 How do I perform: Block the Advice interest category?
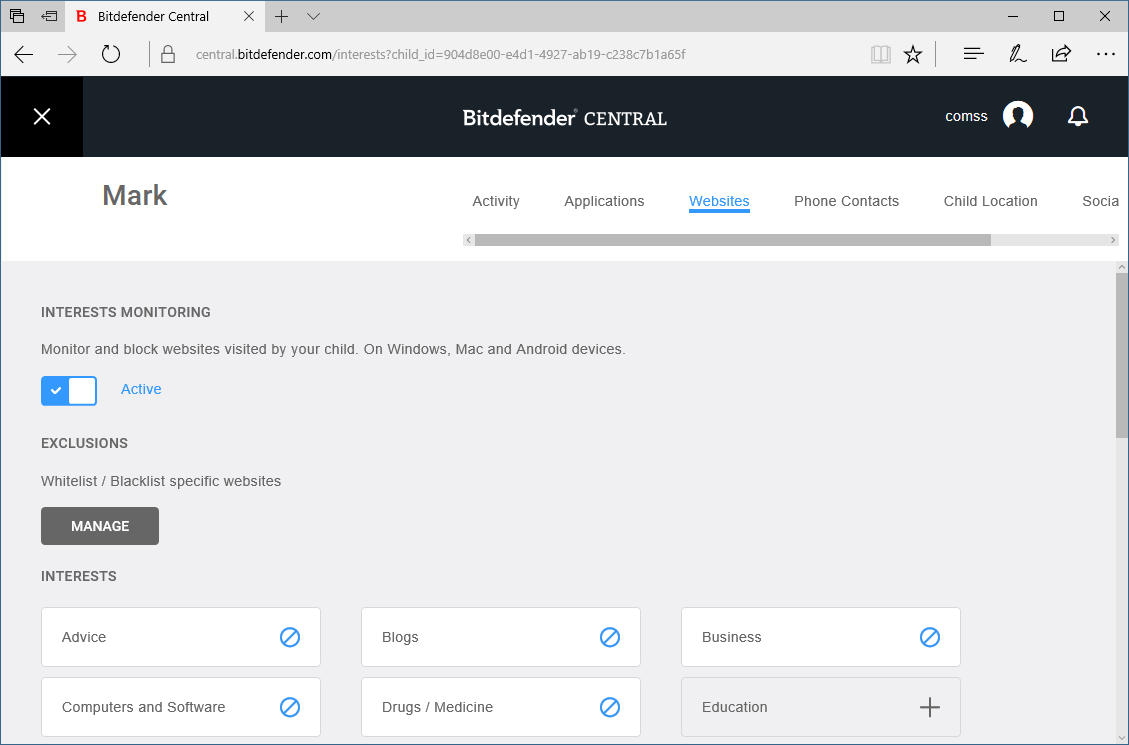click(289, 637)
